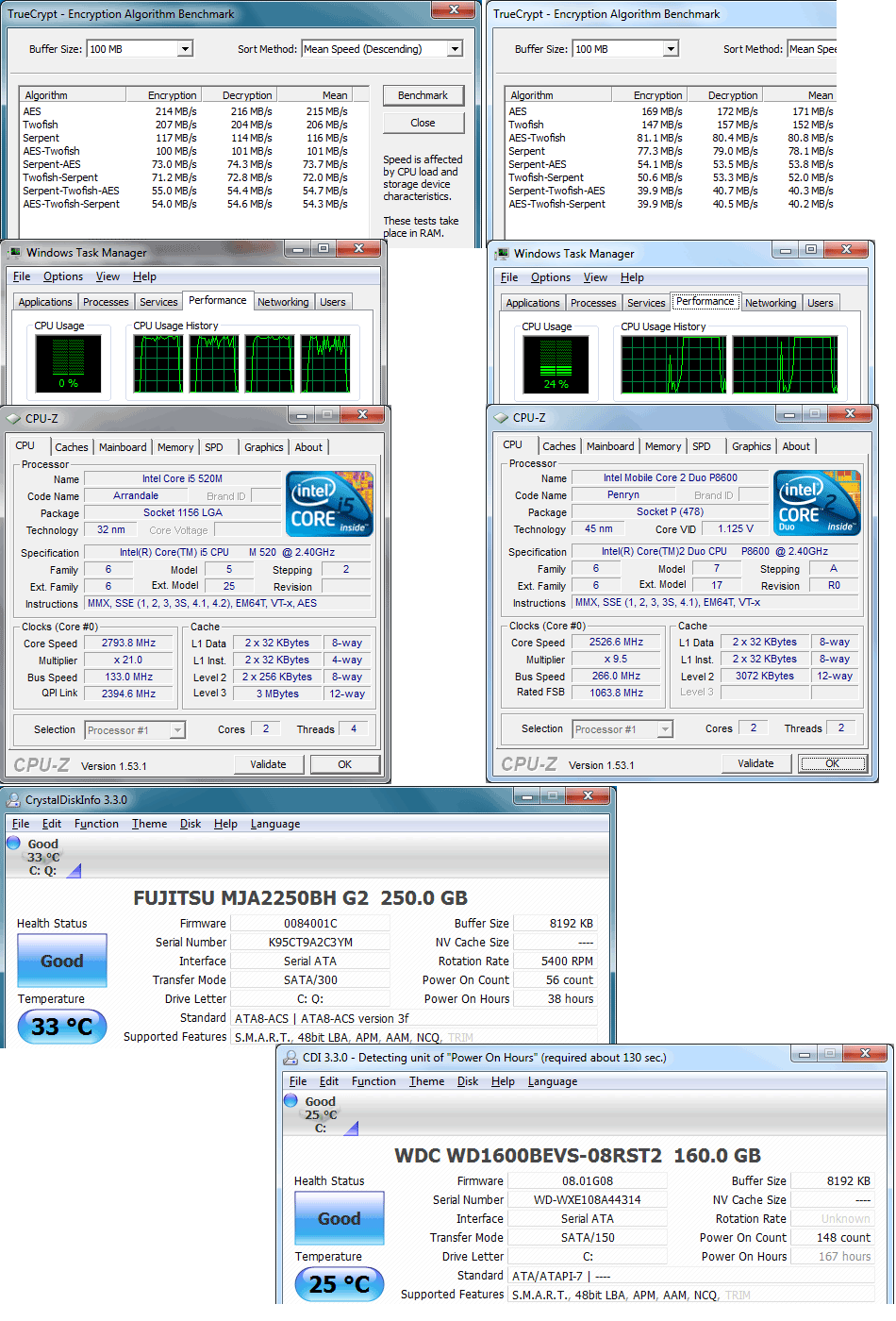Image resolution: width=896 pixels, height=1321 pixels.
Task: Click the Encryption column header in left TrueCrypt
Action: [162, 95]
